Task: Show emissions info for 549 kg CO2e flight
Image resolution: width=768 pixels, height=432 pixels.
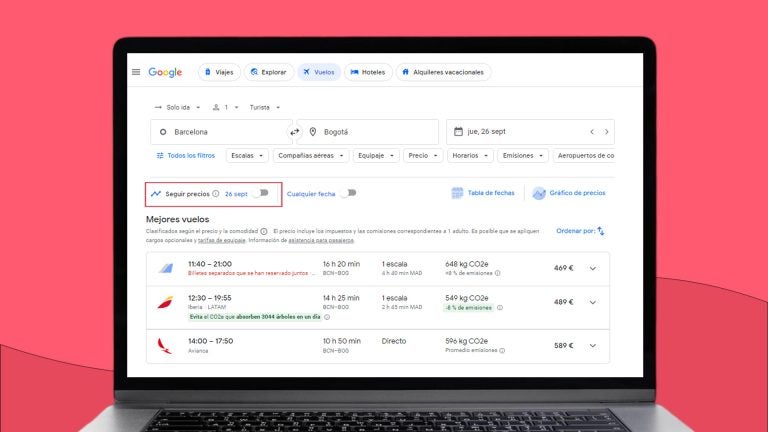Action: pyautogui.click(x=500, y=308)
